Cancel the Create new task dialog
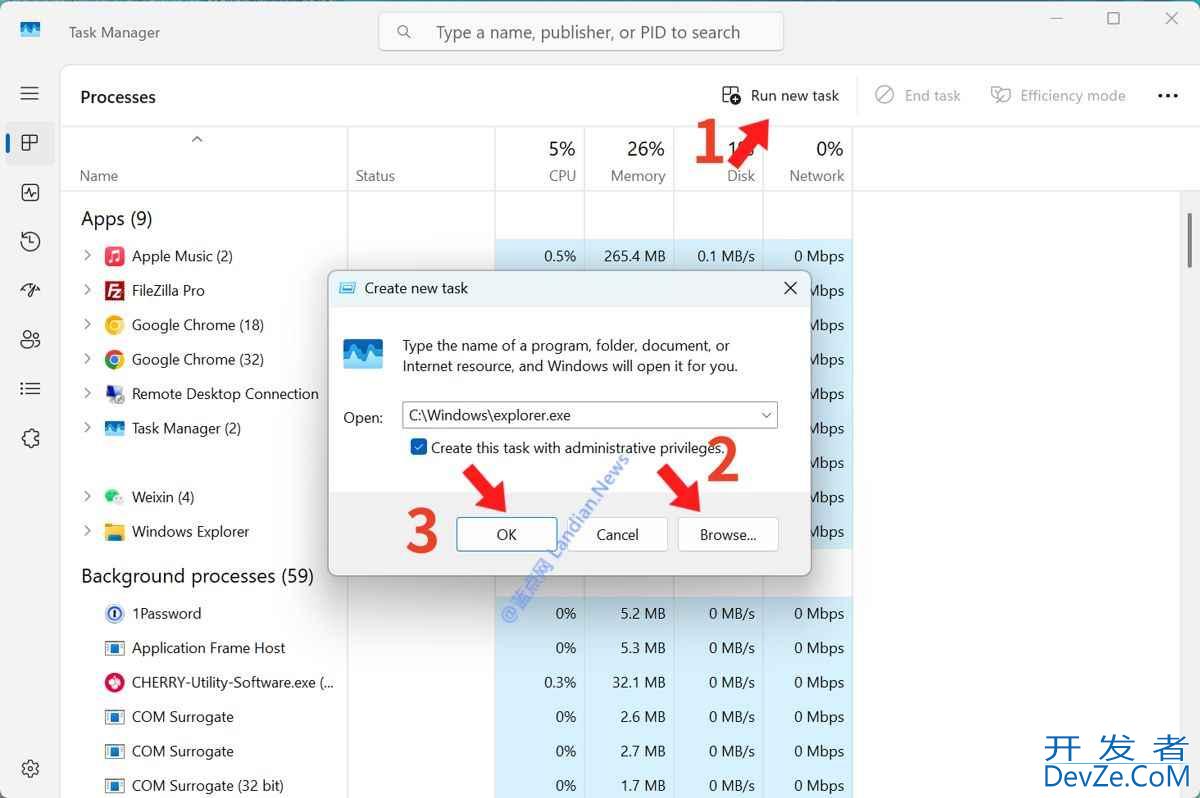The width and height of the screenshot is (1200, 798). coord(617,534)
